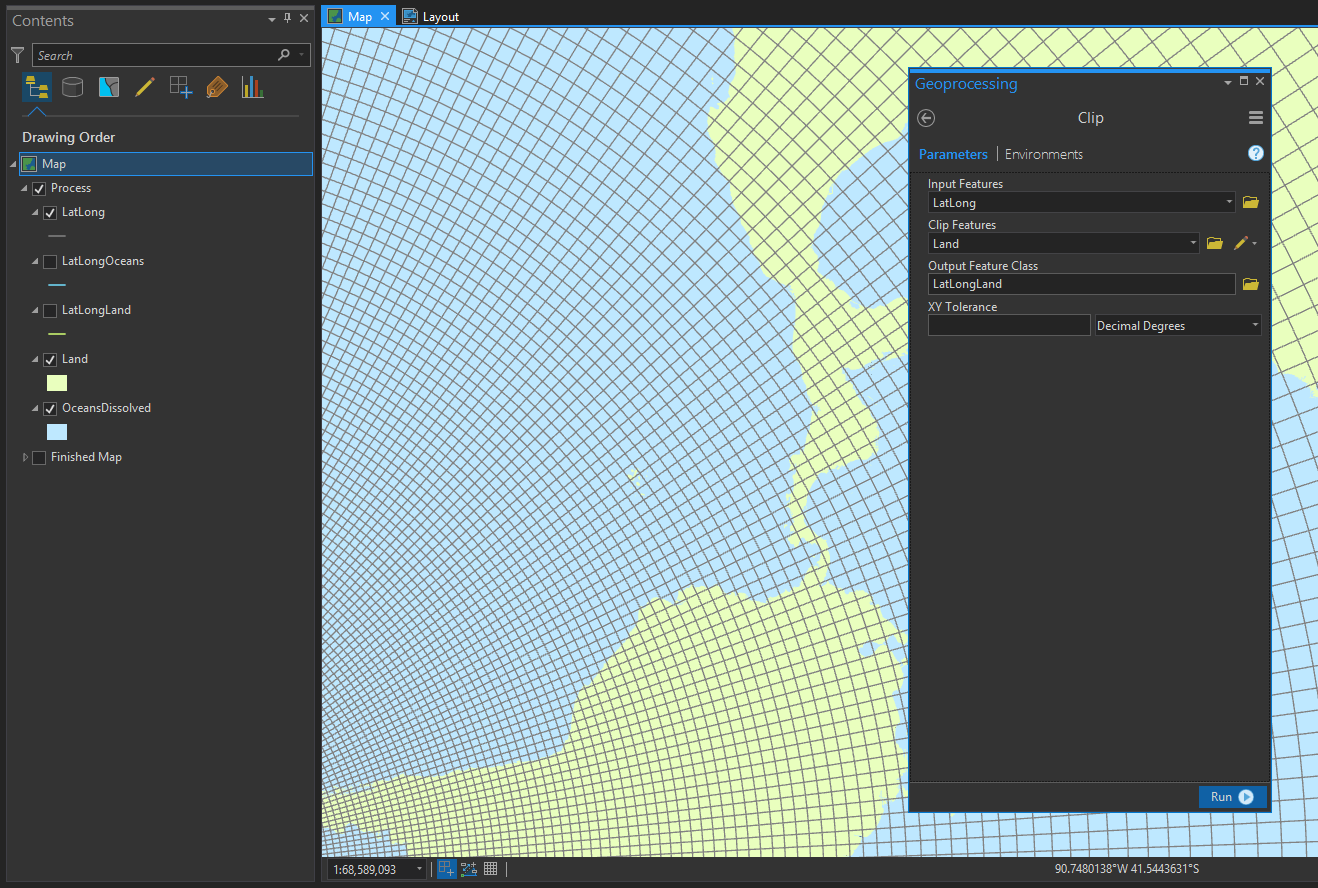Choose List By Labeling tag icon

217,87
